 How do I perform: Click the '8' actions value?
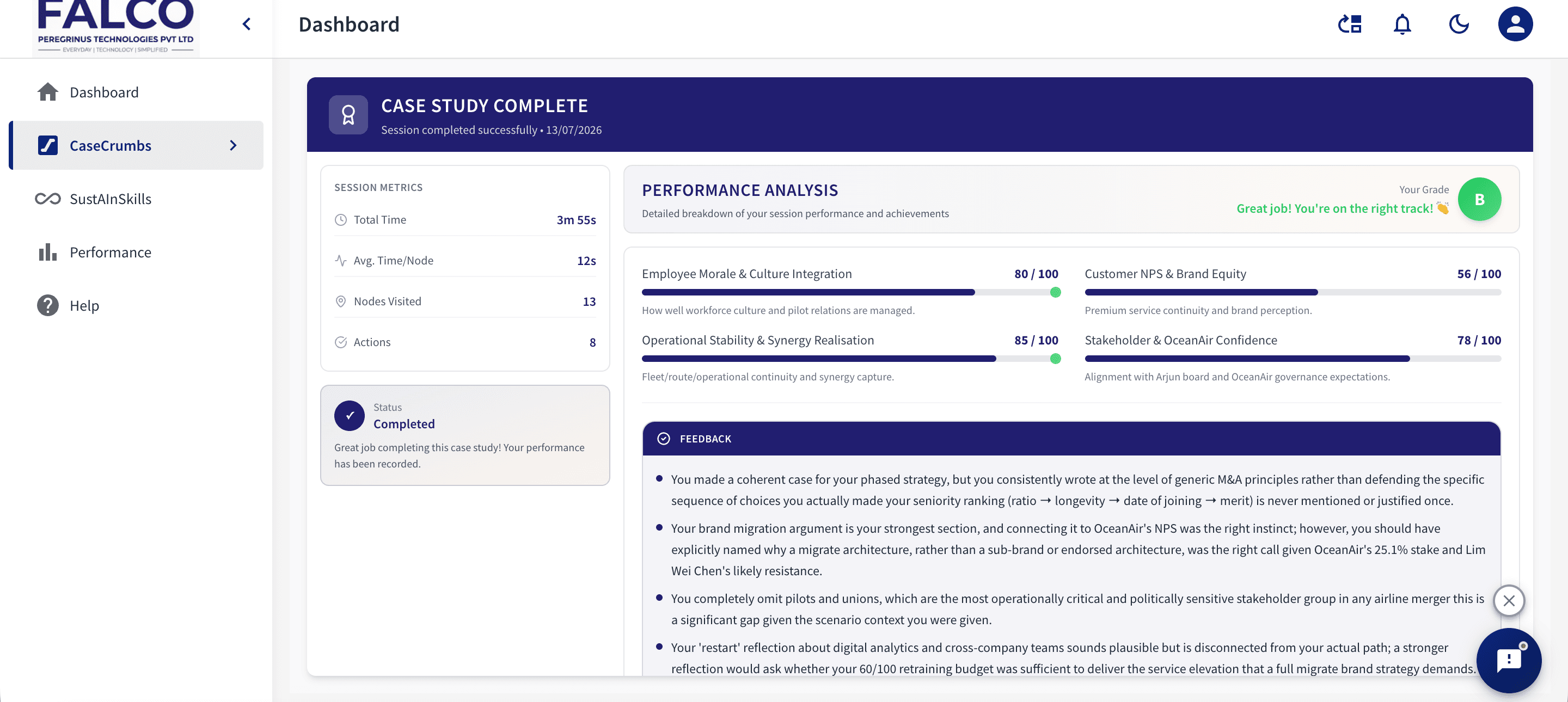pos(592,342)
